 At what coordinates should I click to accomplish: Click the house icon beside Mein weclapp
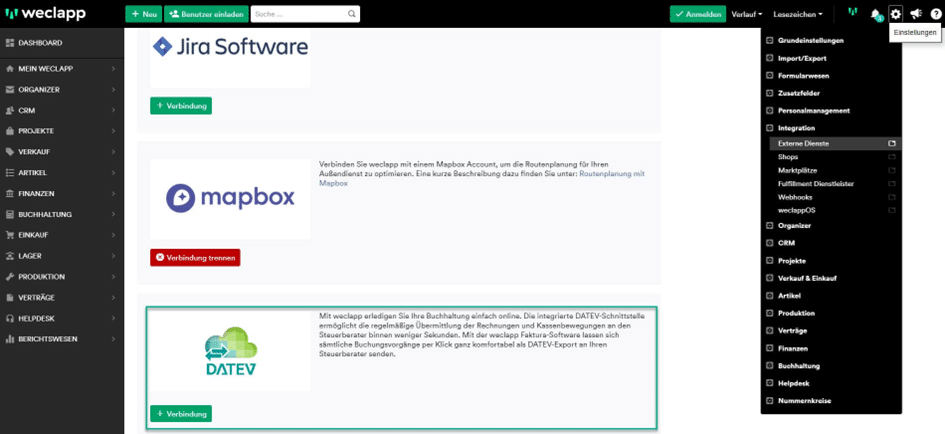(9, 69)
